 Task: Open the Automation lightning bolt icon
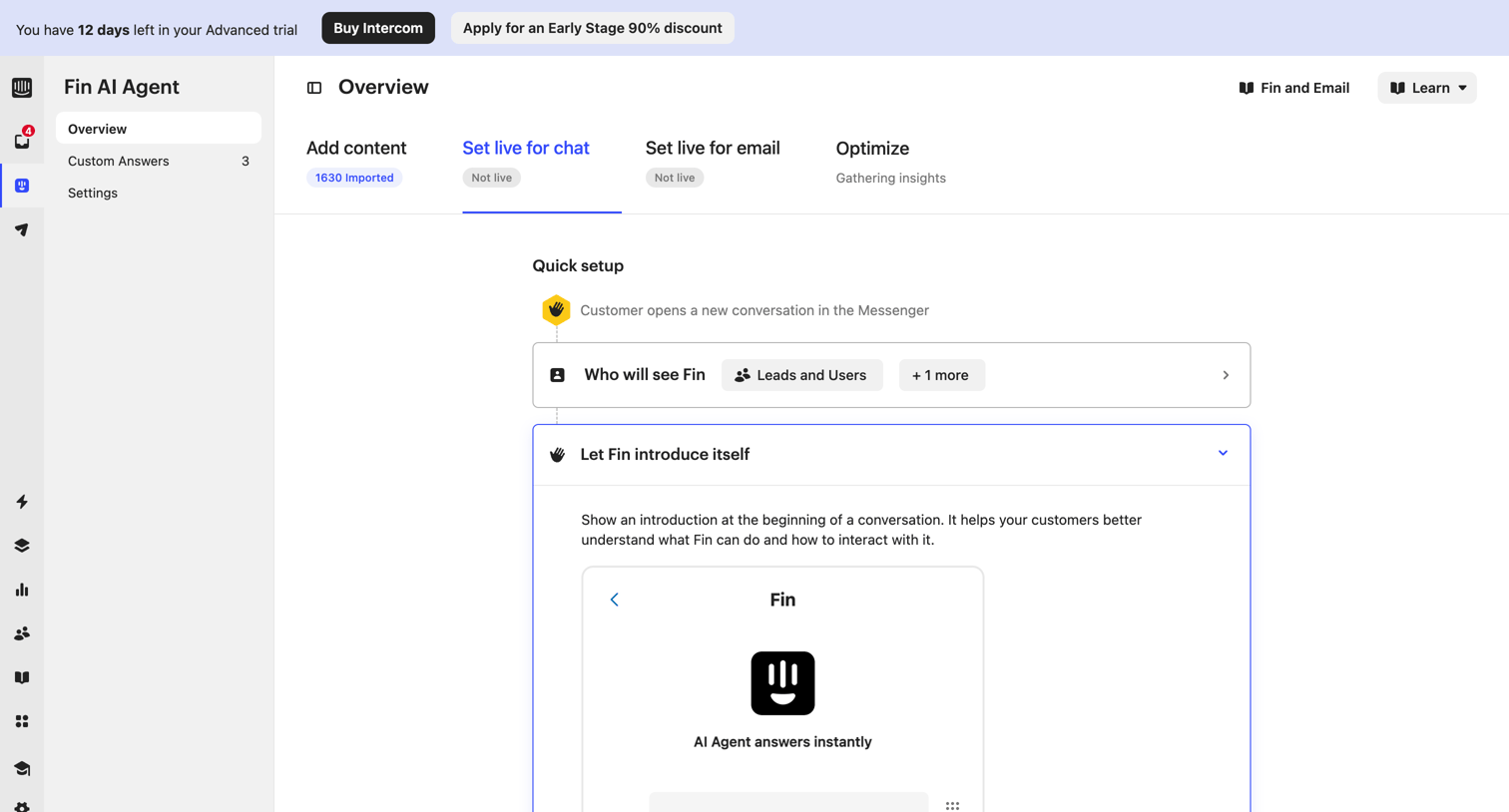point(22,502)
